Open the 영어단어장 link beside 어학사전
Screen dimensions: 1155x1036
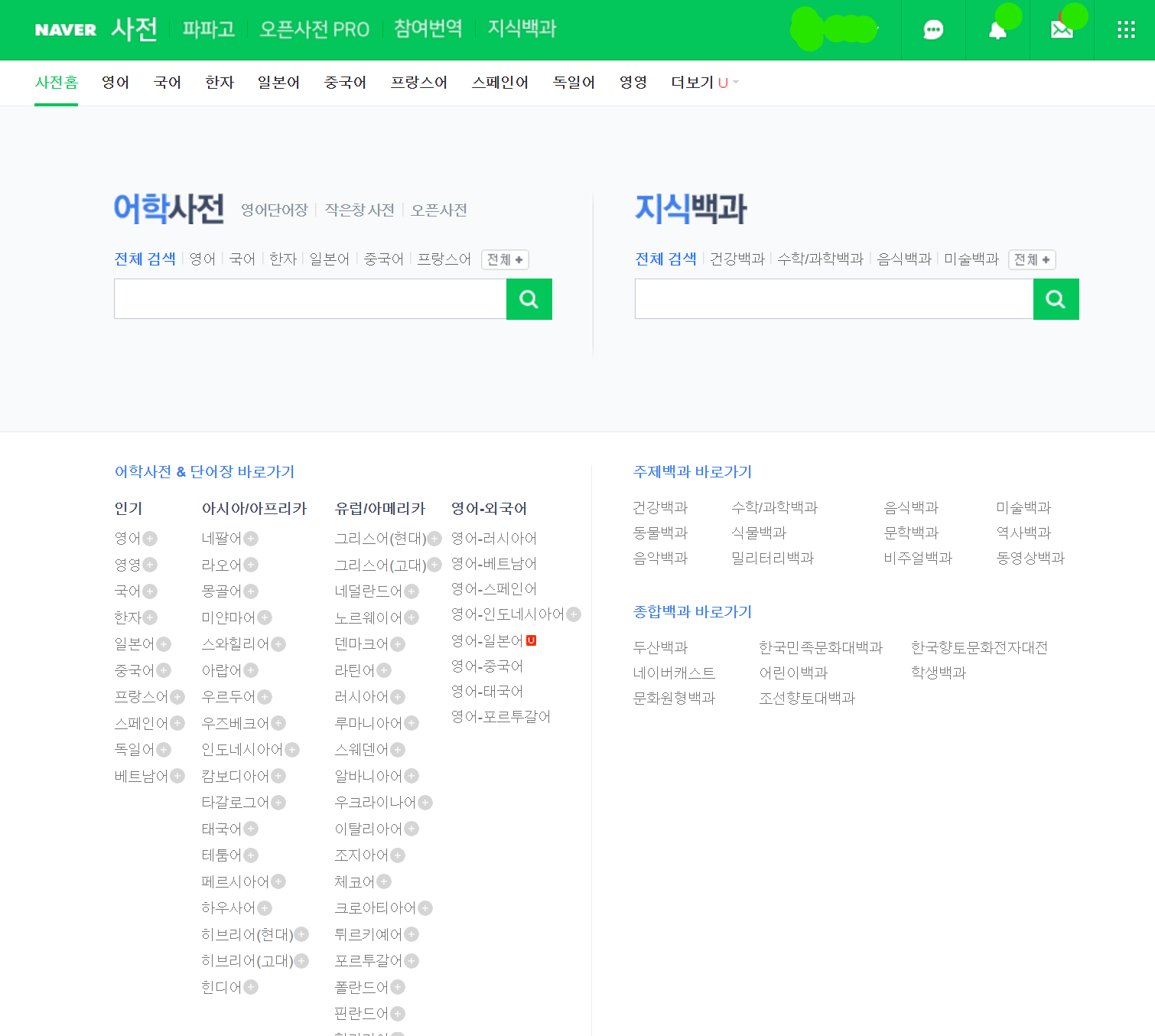tap(275, 210)
